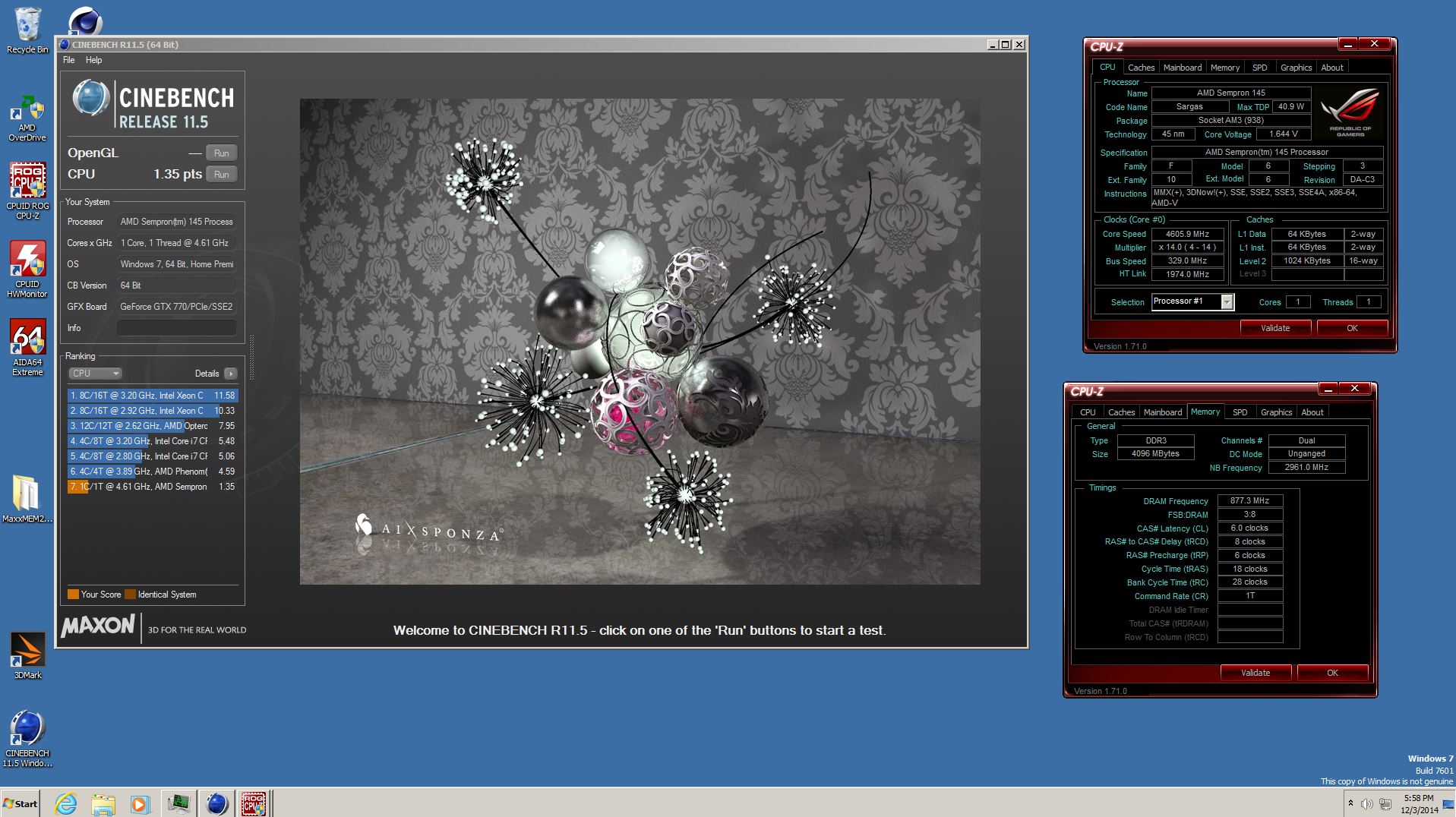Switch to CINEBENCH taskbar icon
This screenshot has width=1456, height=817.
(x=216, y=803)
